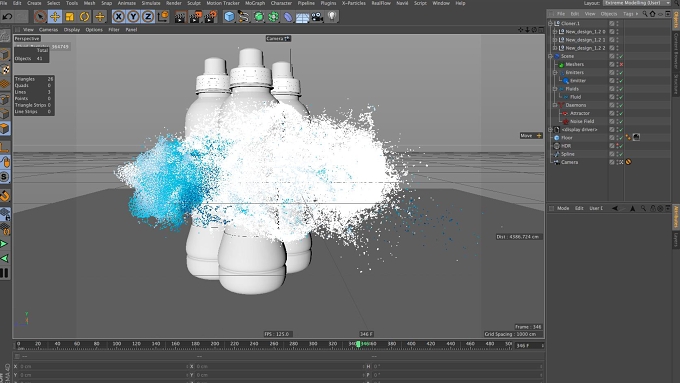Select Texture mode checkered cube icon

(x=5, y=69)
